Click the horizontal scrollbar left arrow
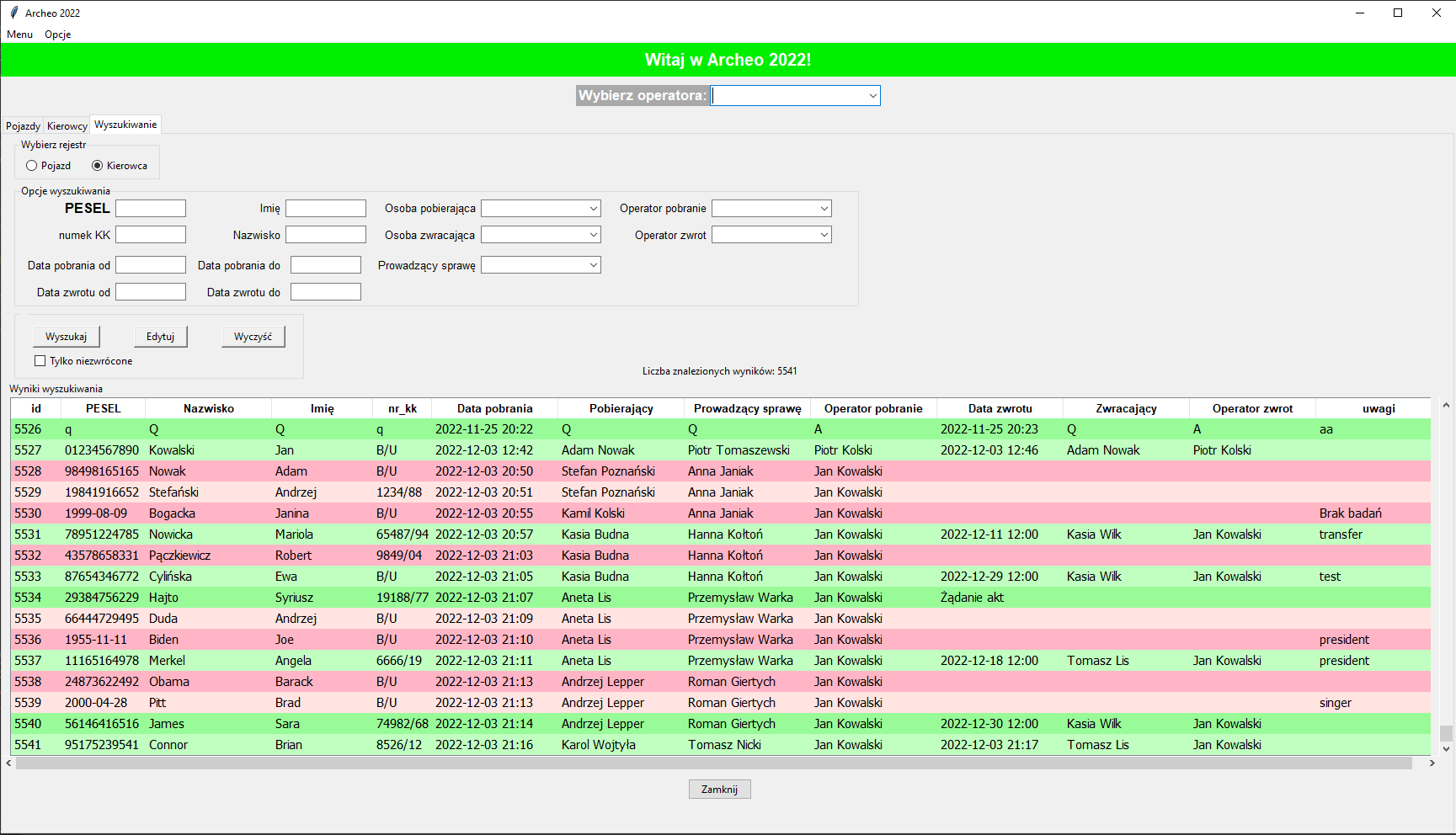This screenshot has height=835, width=1456. click(x=8, y=763)
